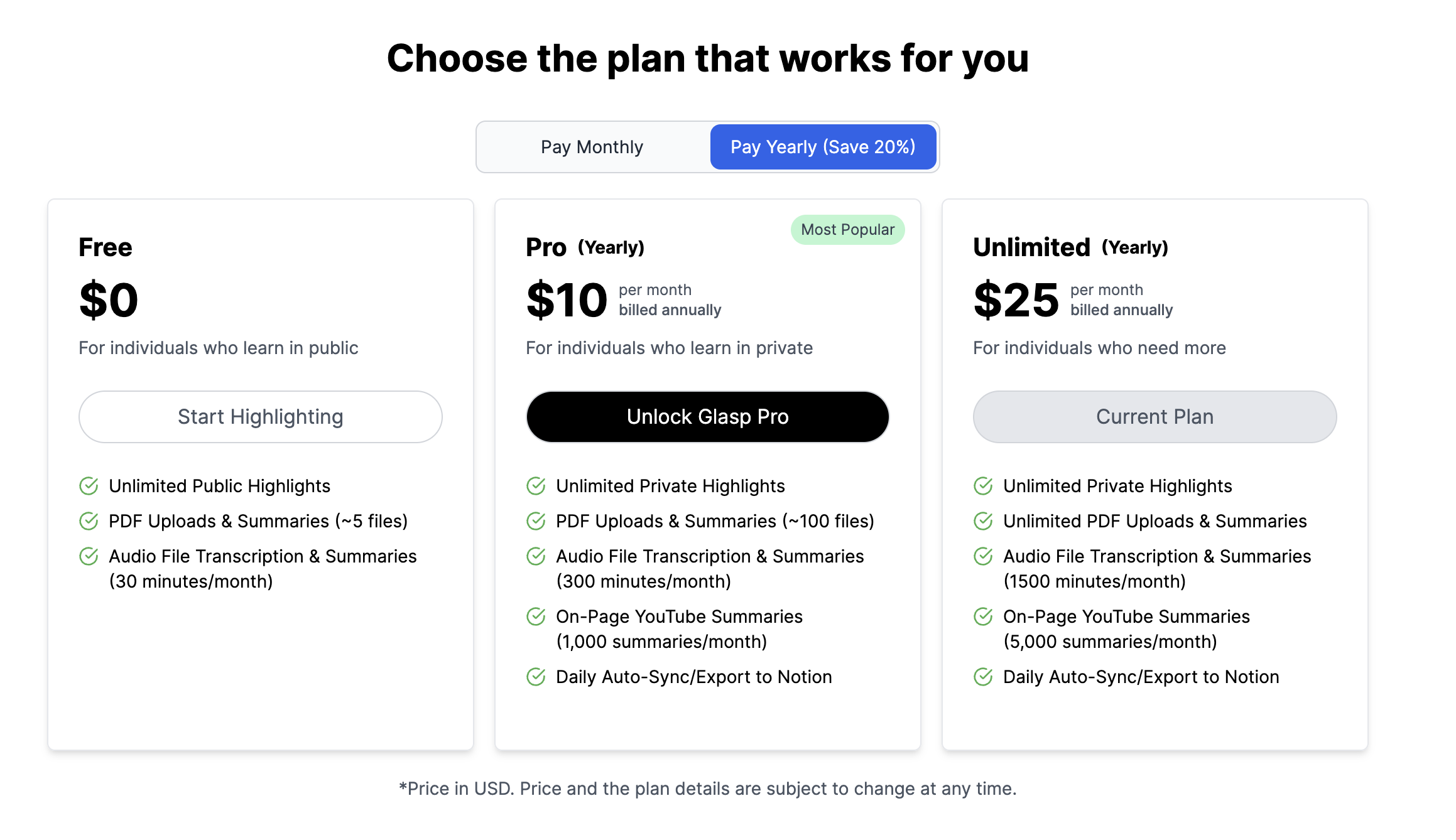Click the Unlimited (Yearly) plan title
Screen dimensions: 1456x840
click(x=1070, y=247)
